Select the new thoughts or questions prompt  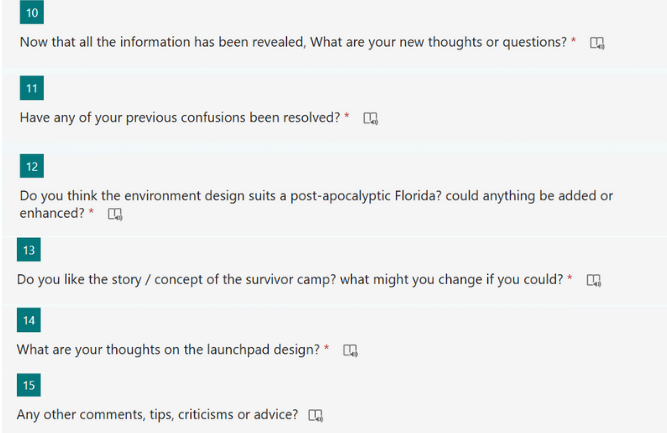coord(294,42)
